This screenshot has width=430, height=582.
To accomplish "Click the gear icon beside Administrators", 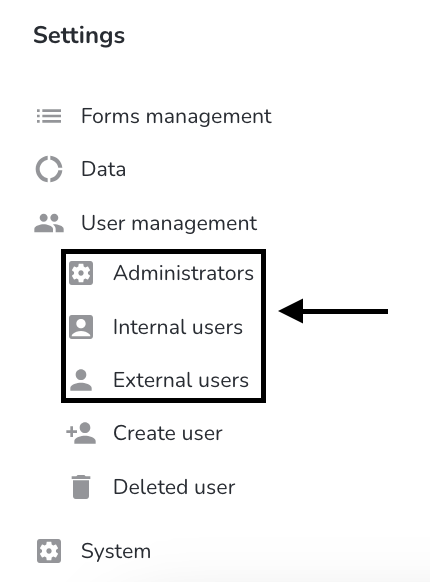I will tap(81, 273).
